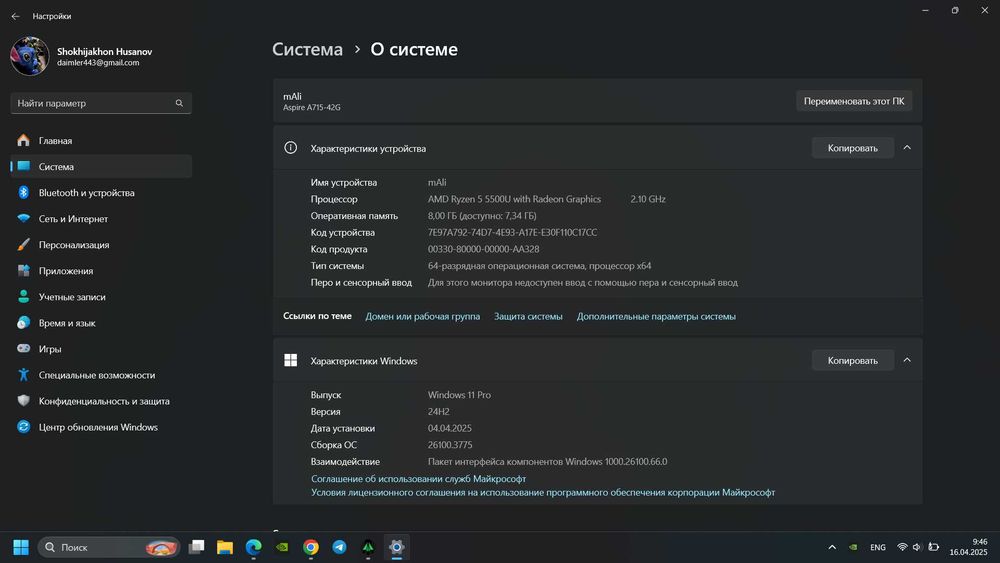Image resolution: width=1000 pixels, height=563 pixels.
Task: Switch the ENG input language indicator
Action: click(878, 547)
